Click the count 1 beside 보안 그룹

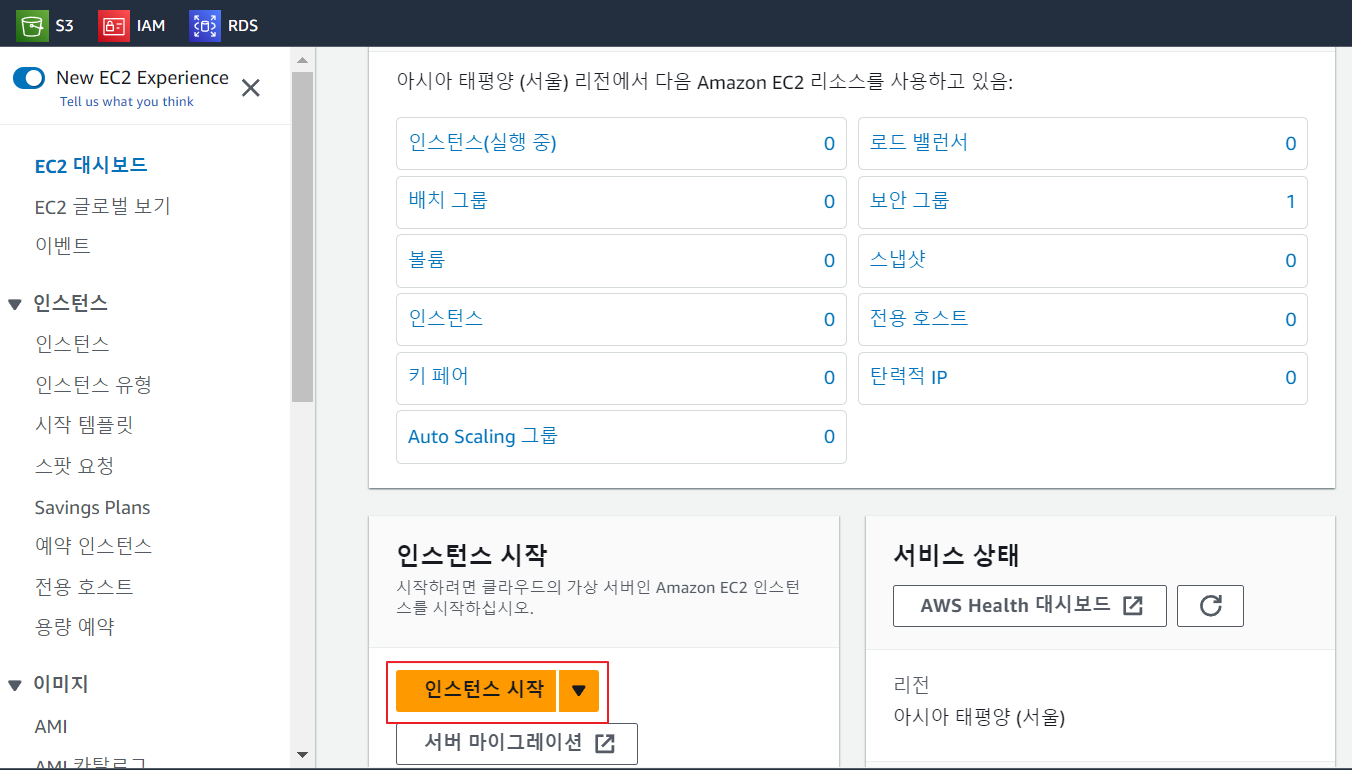click(1290, 202)
